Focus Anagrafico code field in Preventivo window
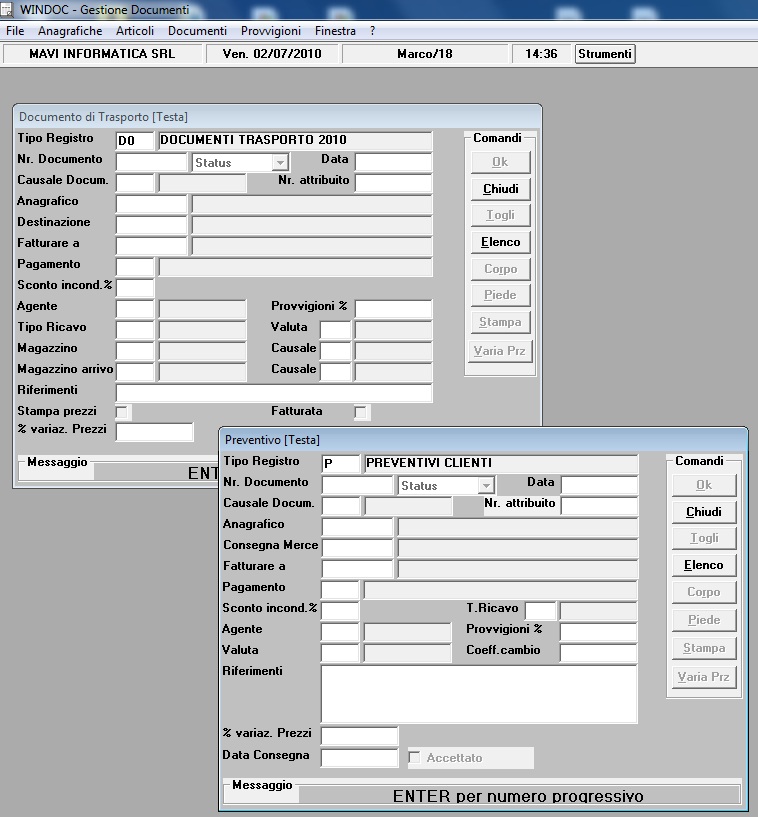The height and width of the screenshot is (817, 758). (x=357, y=527)
